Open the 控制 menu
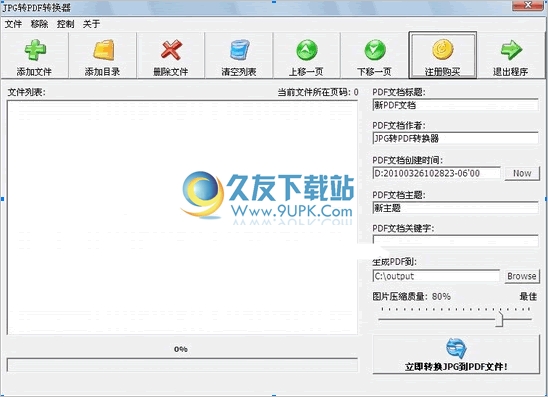 [65, 24]
